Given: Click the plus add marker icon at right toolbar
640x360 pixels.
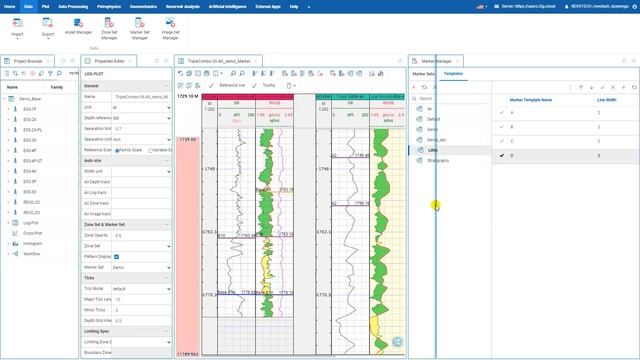Looking at the screenshot, I should click(623, 87).
